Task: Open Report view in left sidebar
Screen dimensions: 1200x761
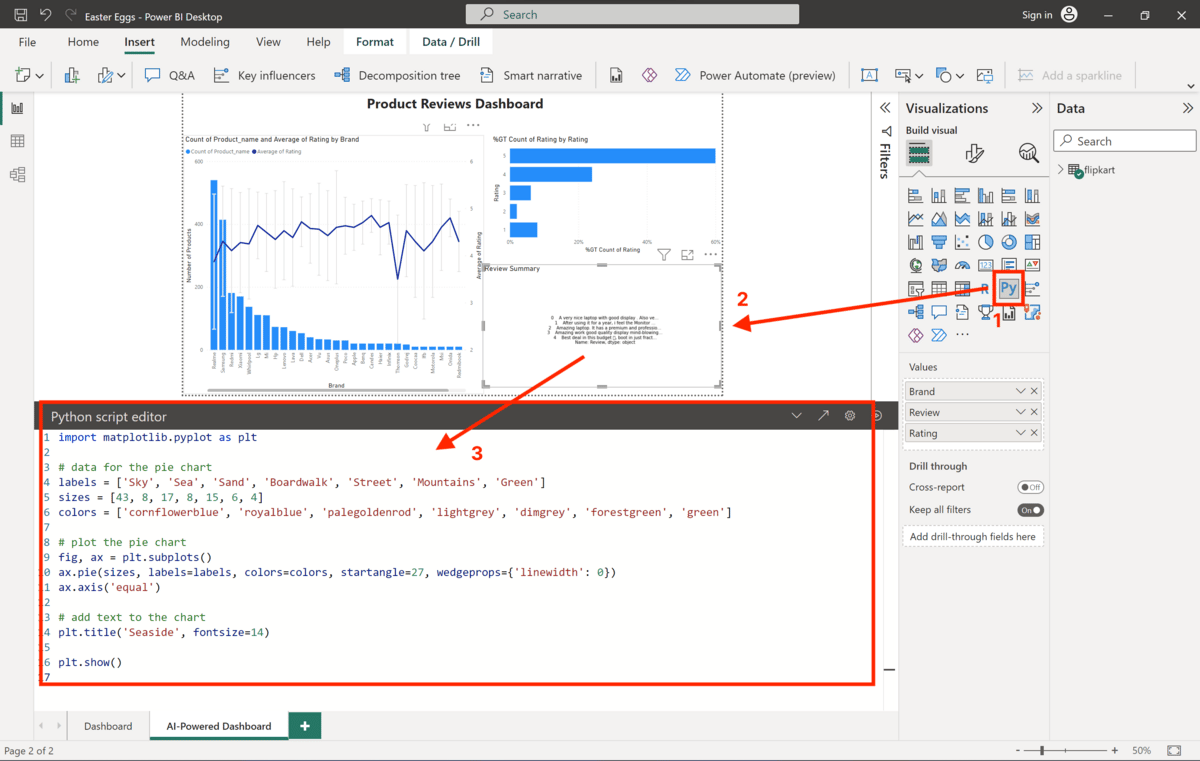Action: tap(17, 108)
